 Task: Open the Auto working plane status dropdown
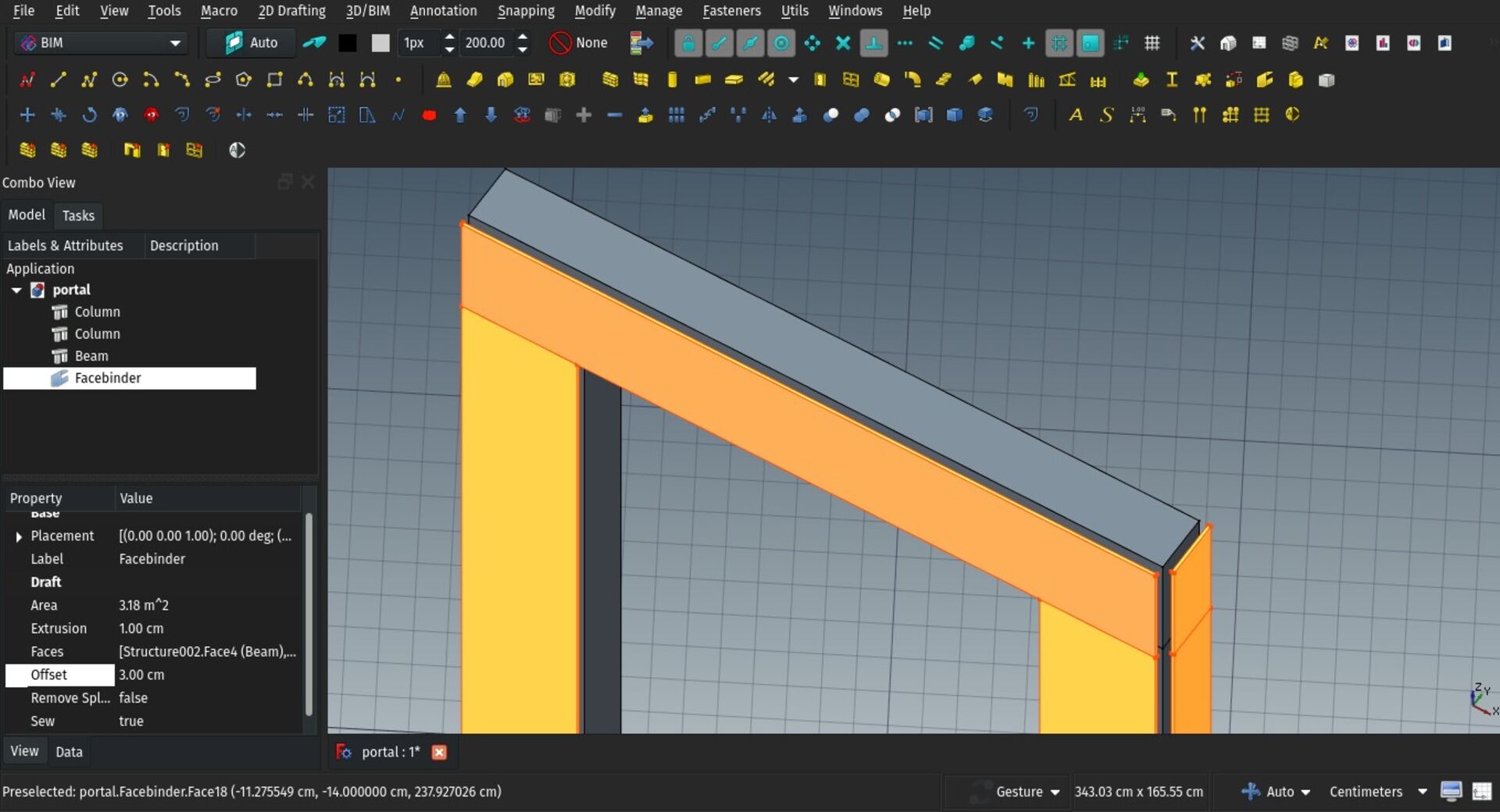[x=1276, y=792]
